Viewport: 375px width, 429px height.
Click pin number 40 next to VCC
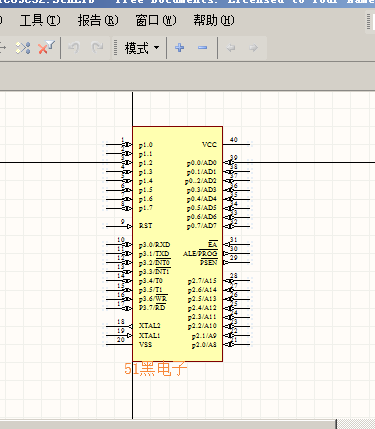point(234,140)
